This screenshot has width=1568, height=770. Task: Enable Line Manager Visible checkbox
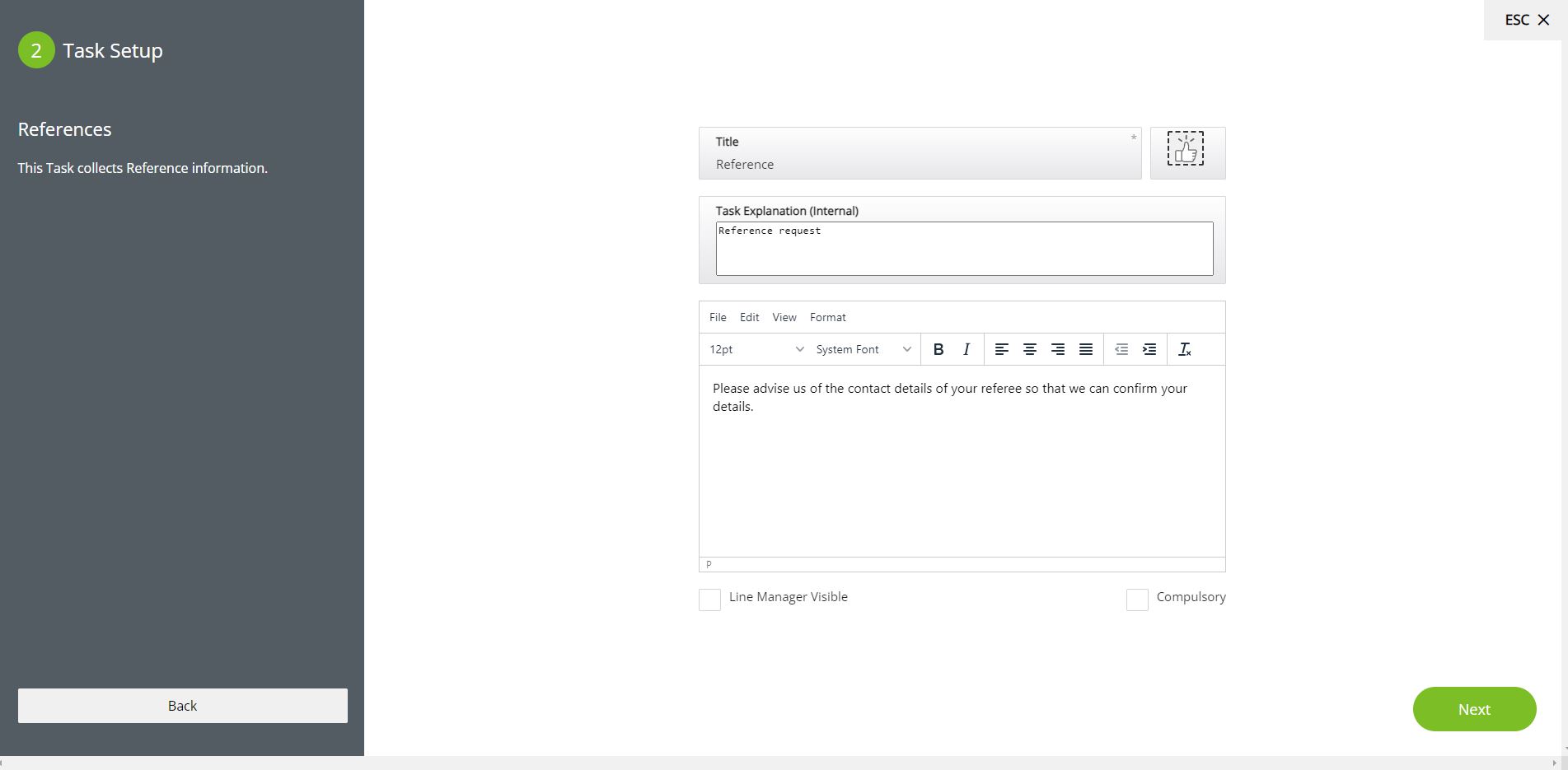pos(709,600)
